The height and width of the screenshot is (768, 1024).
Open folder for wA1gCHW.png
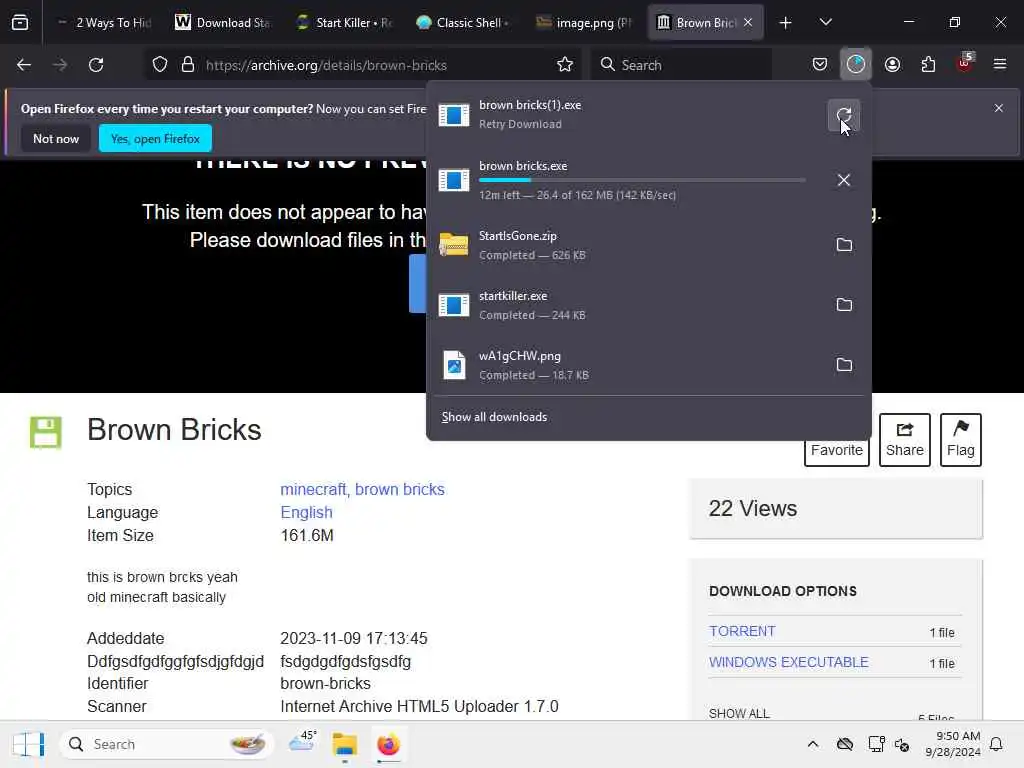coord(844,365)
